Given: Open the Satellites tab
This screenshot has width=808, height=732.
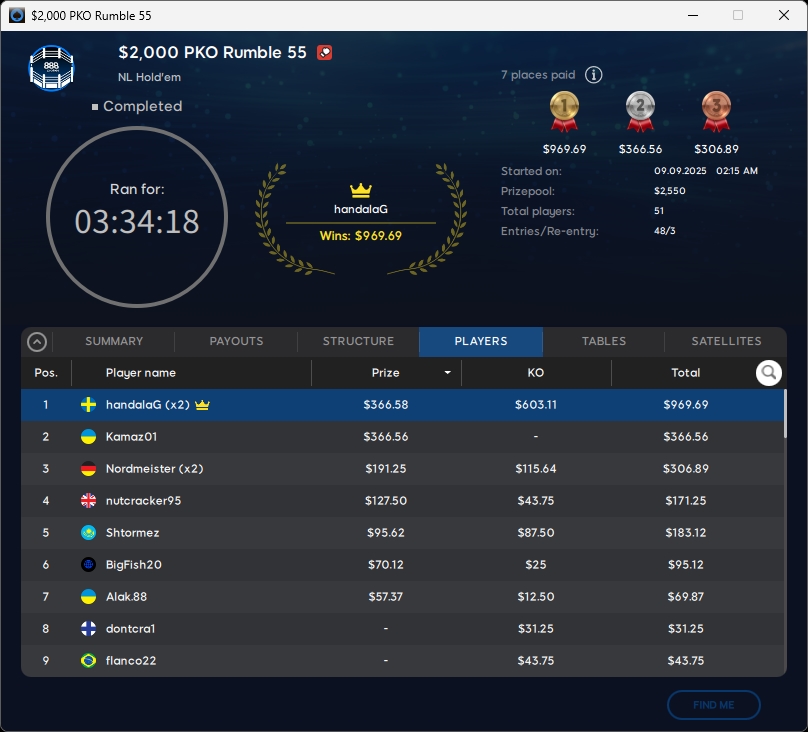Looking at the screenshot, I should pos(726,341).
